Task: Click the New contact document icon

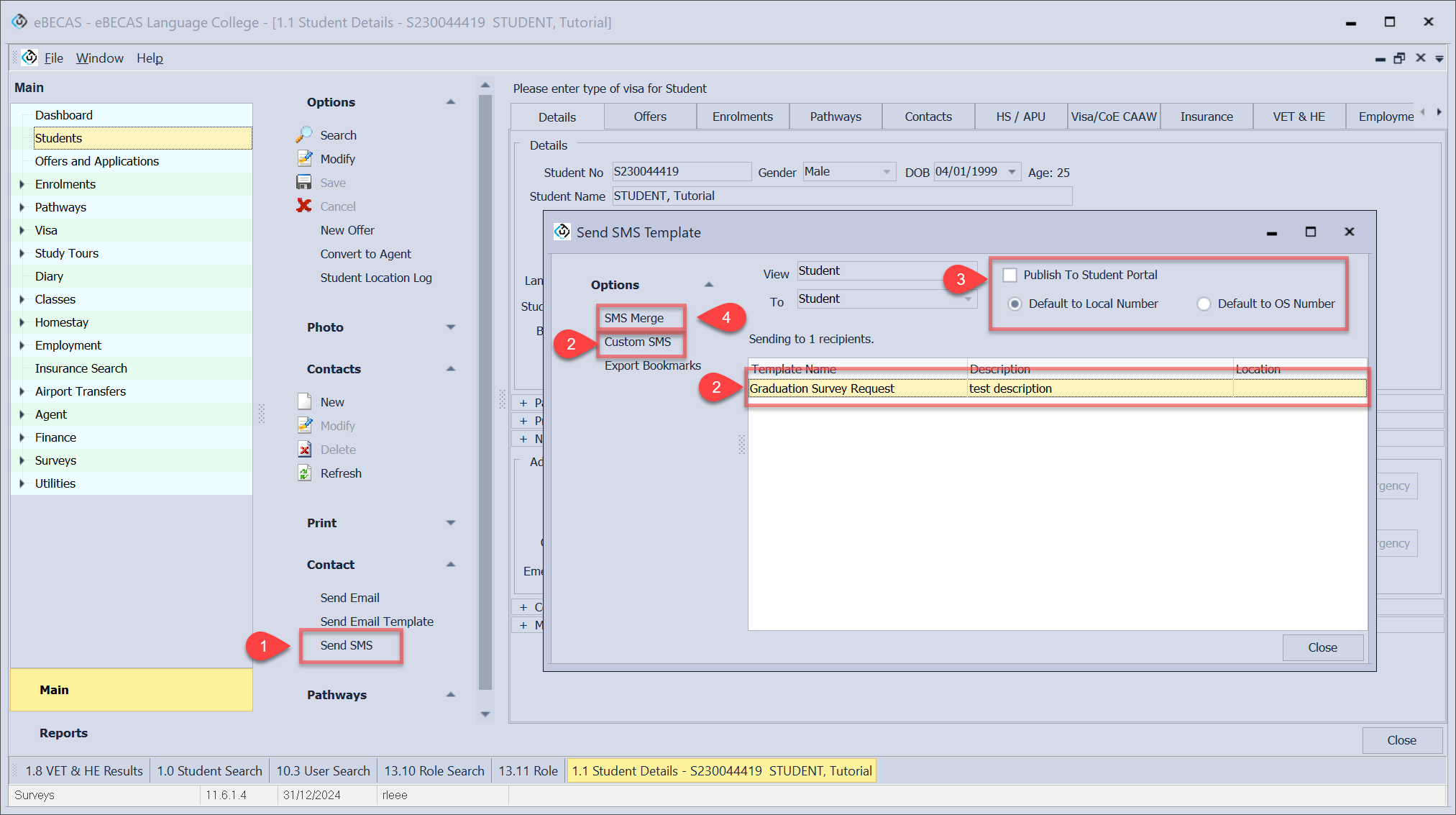Action: click(304, 401)
